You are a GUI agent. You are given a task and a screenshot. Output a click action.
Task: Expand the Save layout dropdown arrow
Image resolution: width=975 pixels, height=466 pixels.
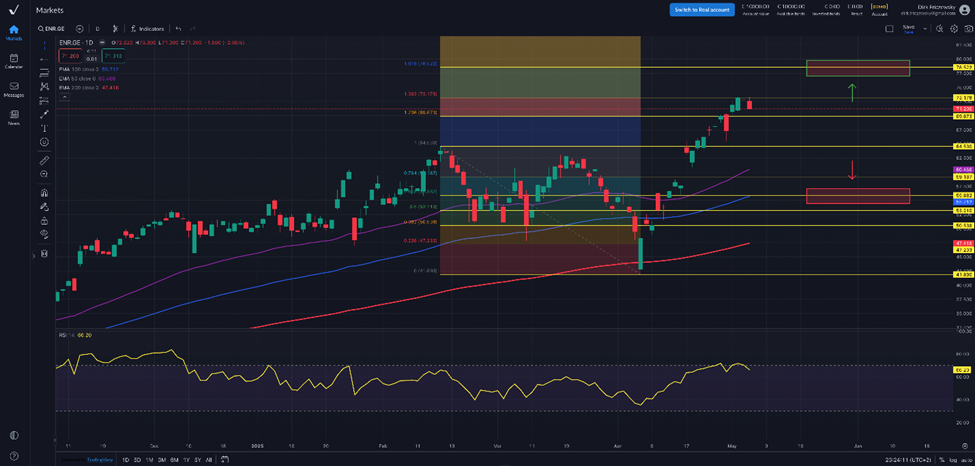pyautogui.click(x=926, y=29)
